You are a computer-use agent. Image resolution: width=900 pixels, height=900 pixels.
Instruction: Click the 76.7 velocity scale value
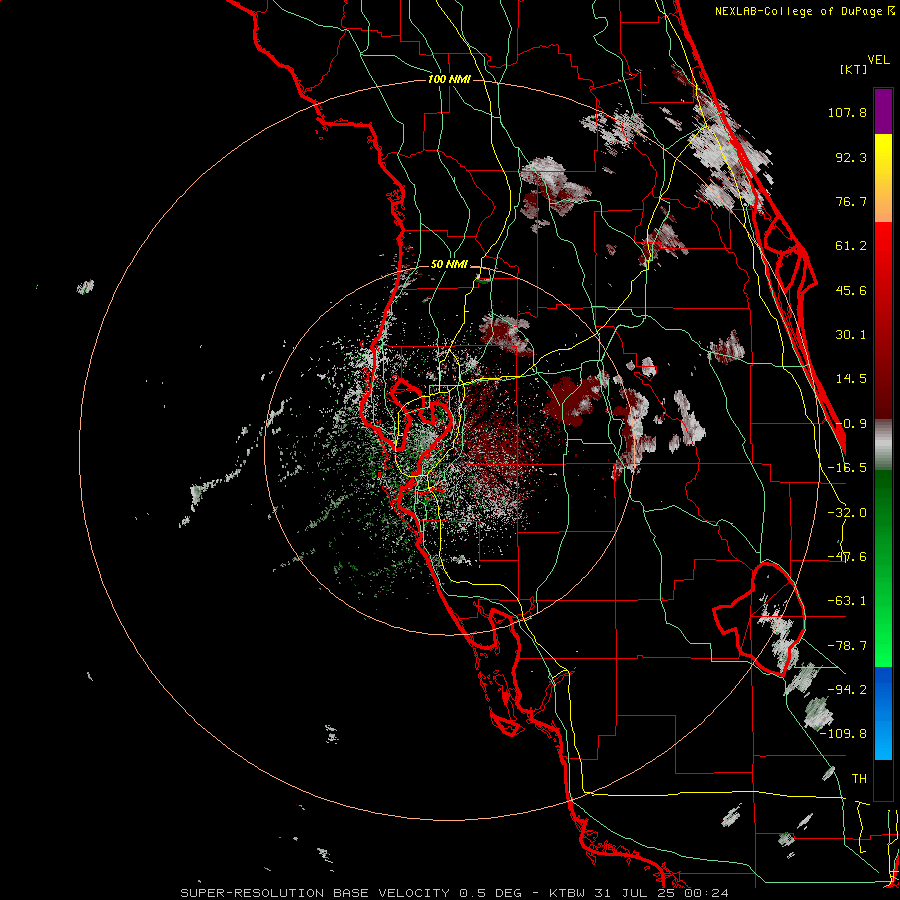coord(851,201)
